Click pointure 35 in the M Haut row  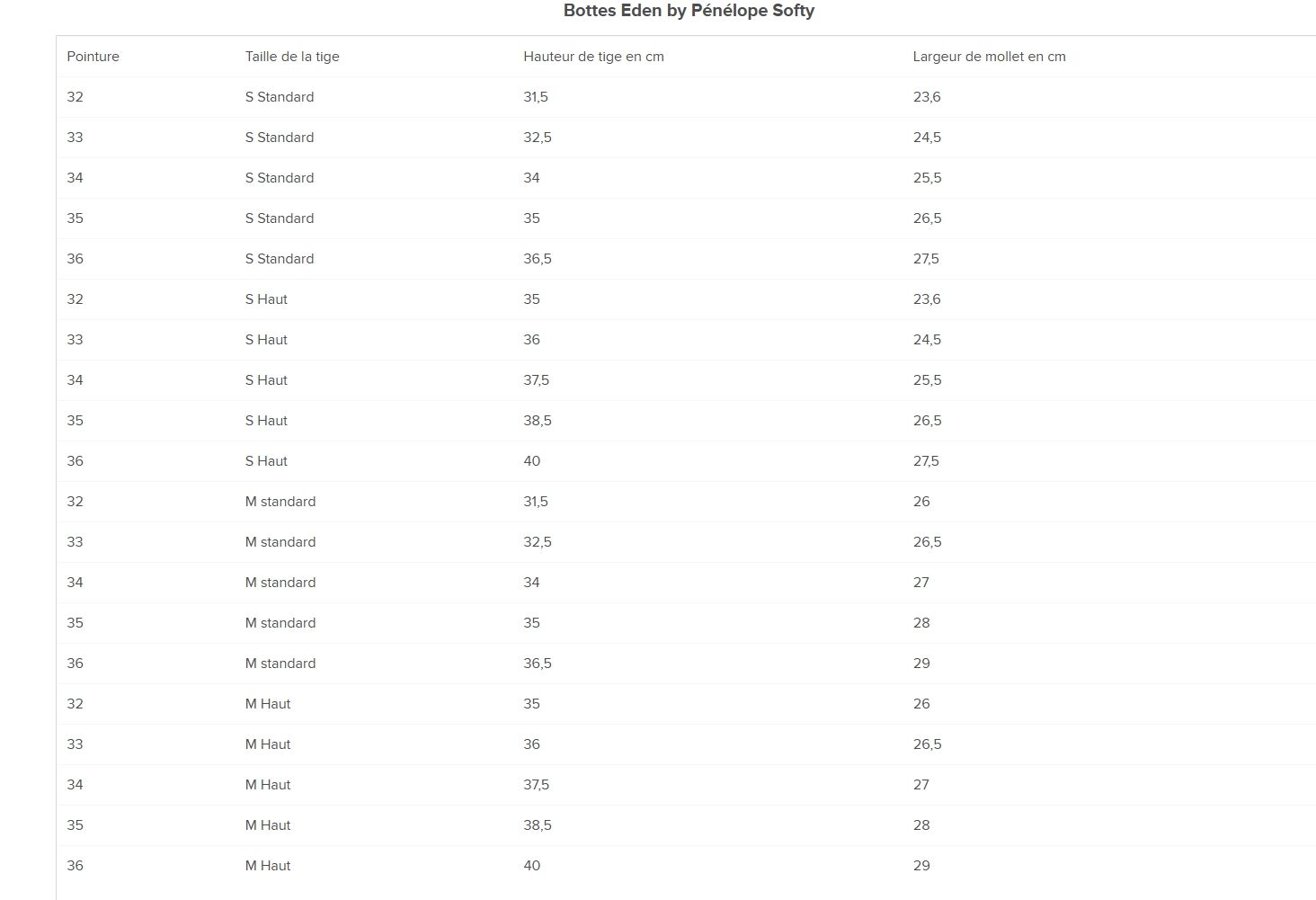(x=75, y=824)
